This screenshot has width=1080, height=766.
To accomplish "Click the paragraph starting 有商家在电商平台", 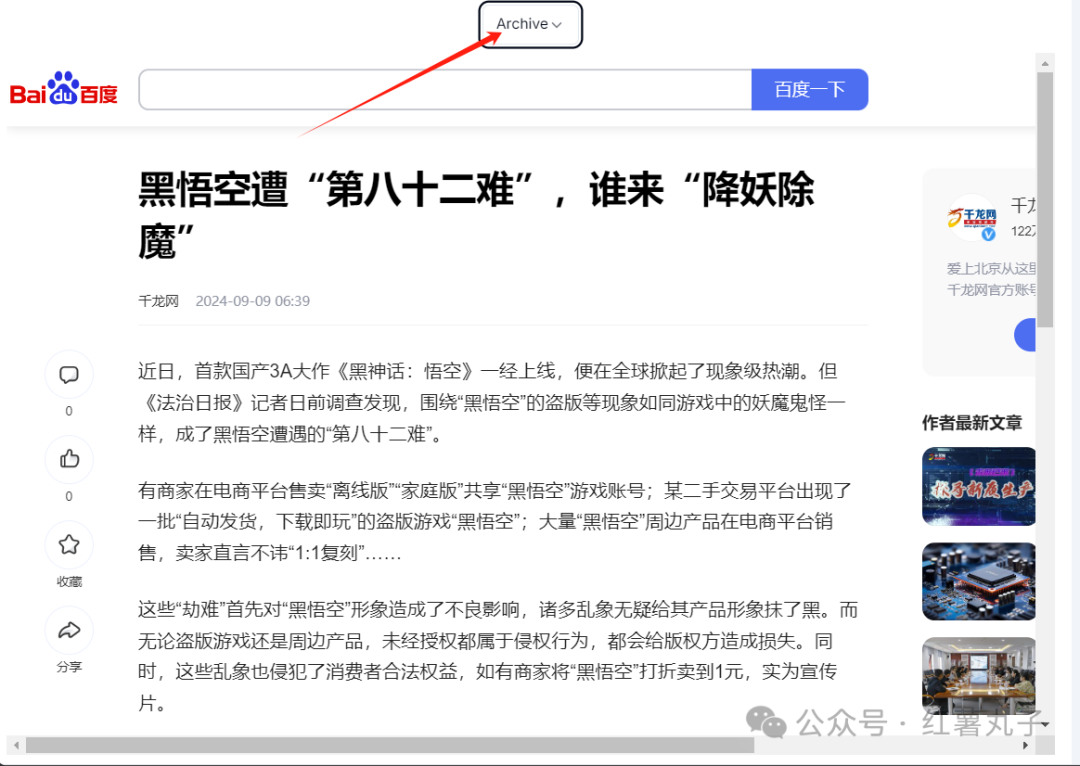I will pos(495,521).
